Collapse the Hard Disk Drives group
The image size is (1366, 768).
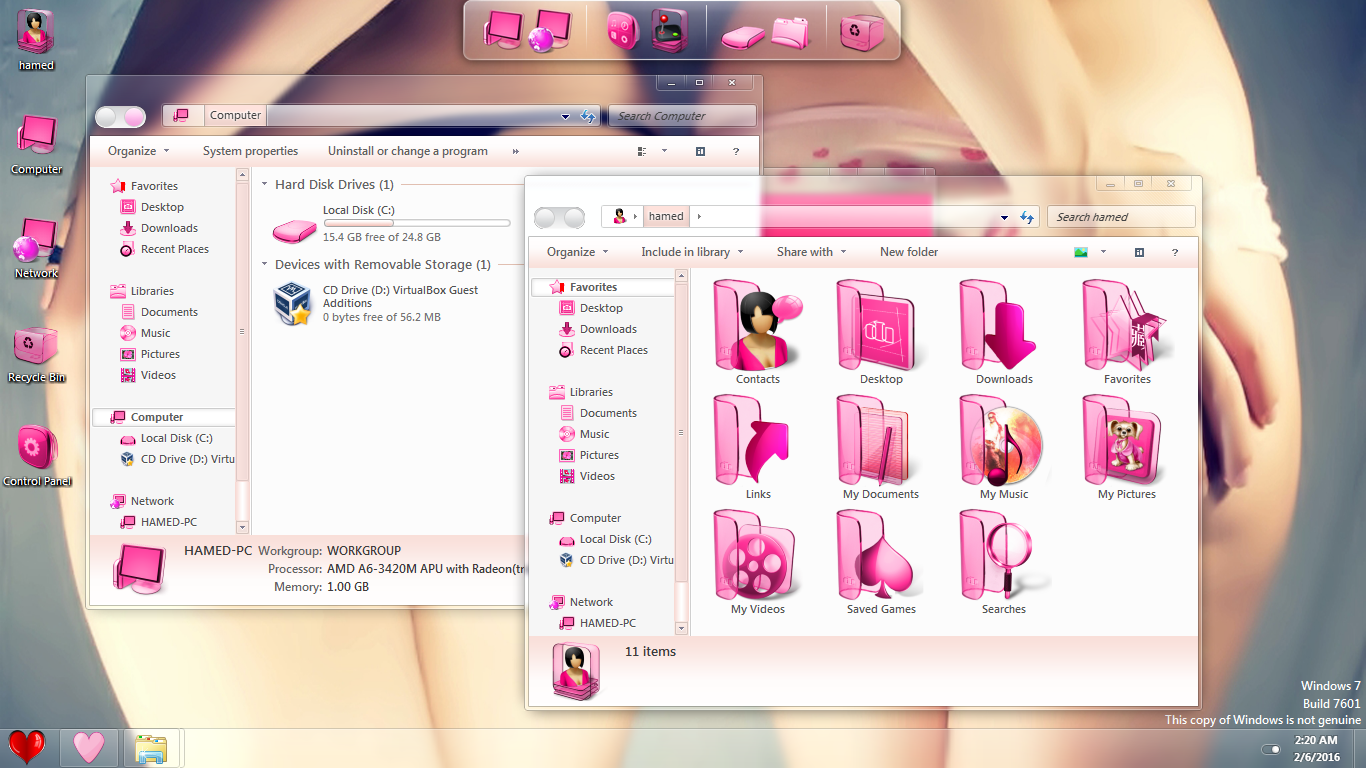265,185
